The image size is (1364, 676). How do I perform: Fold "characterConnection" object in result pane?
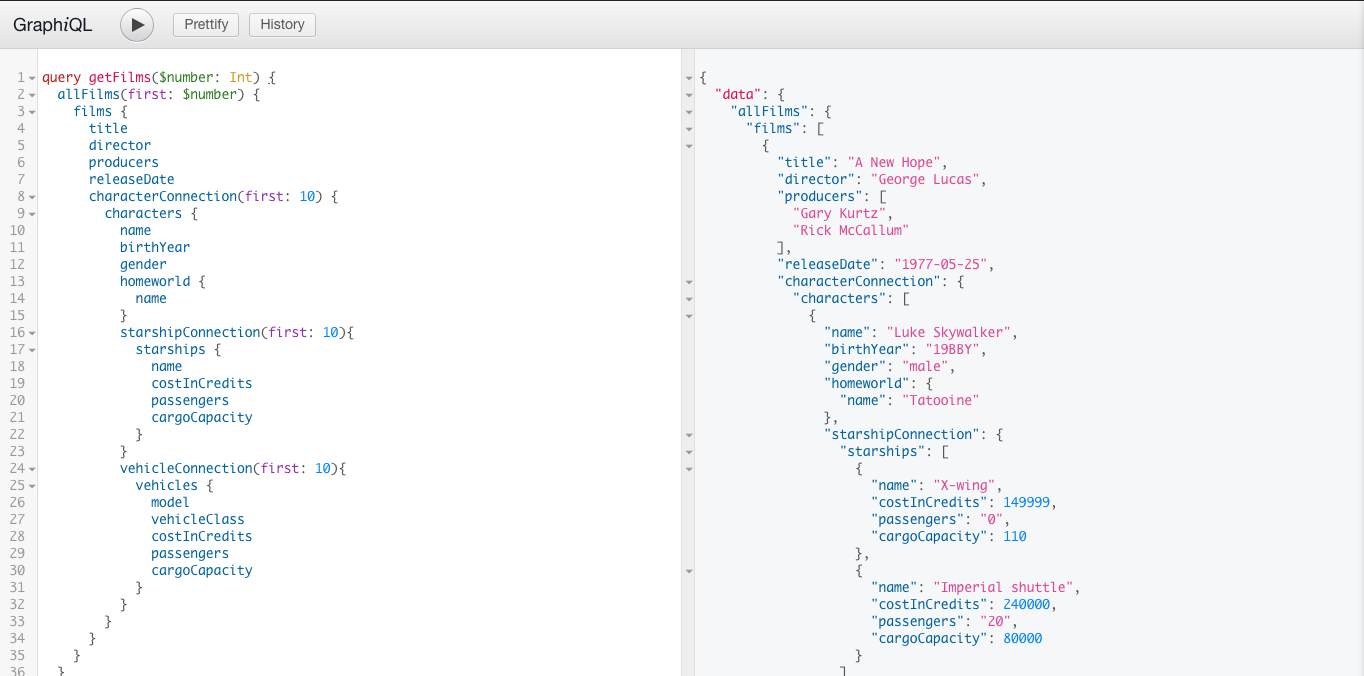click(x=689, y=281)
